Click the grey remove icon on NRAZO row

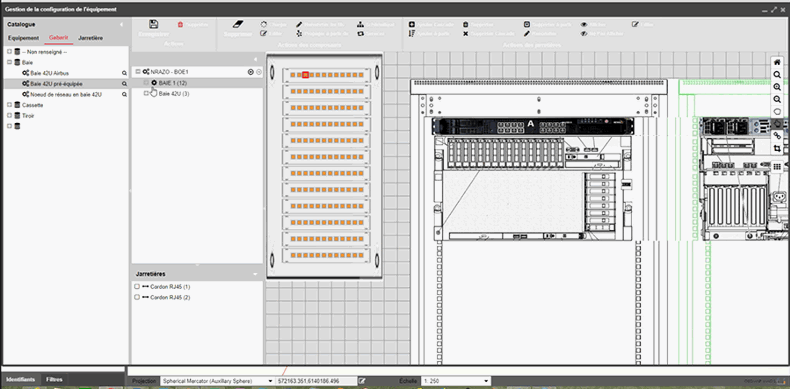(x=259, y=72)
